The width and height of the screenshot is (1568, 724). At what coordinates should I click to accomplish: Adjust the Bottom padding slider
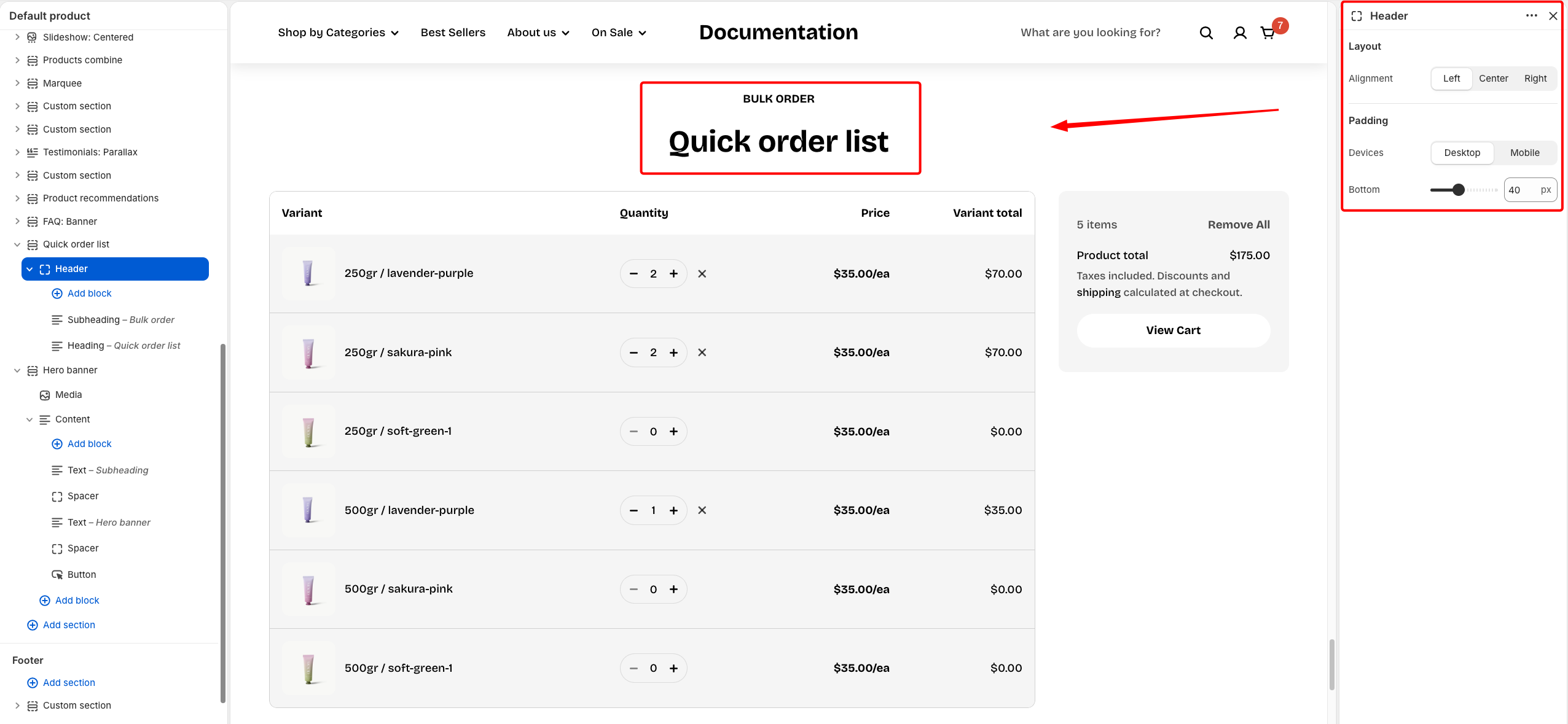point(1458,190)
